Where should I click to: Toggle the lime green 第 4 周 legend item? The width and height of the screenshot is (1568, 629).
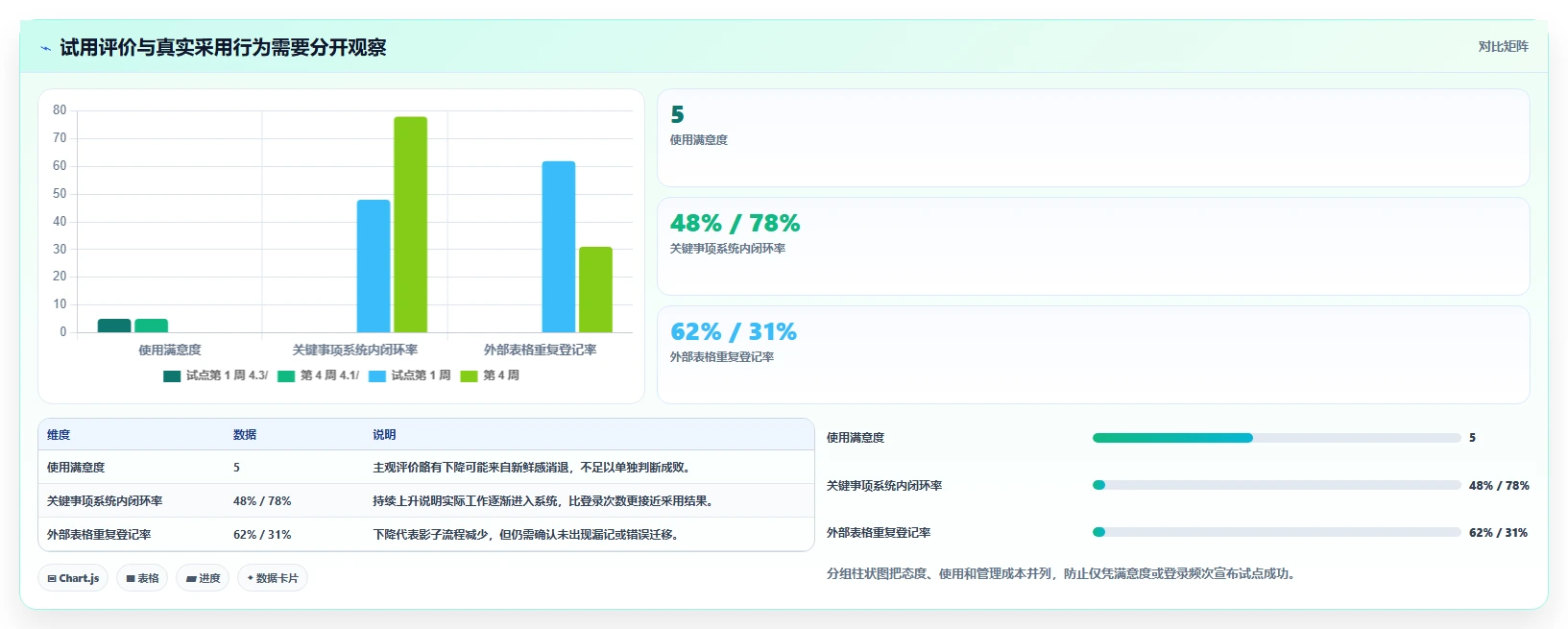pos(490,375)
